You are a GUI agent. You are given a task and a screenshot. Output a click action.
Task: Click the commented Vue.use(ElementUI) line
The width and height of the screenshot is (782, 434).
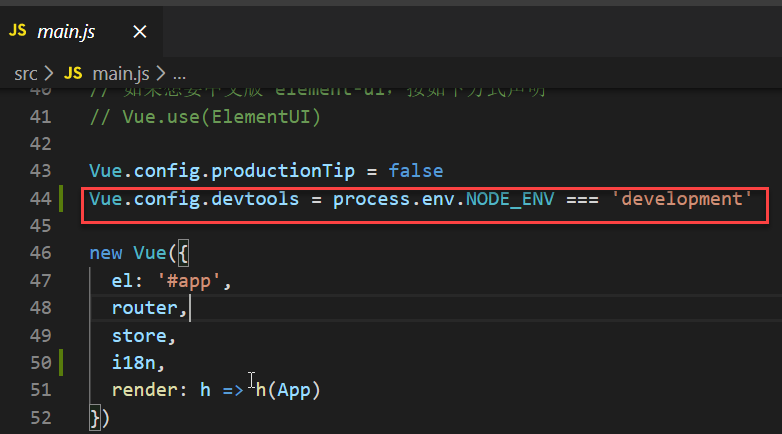pos(205,117)
